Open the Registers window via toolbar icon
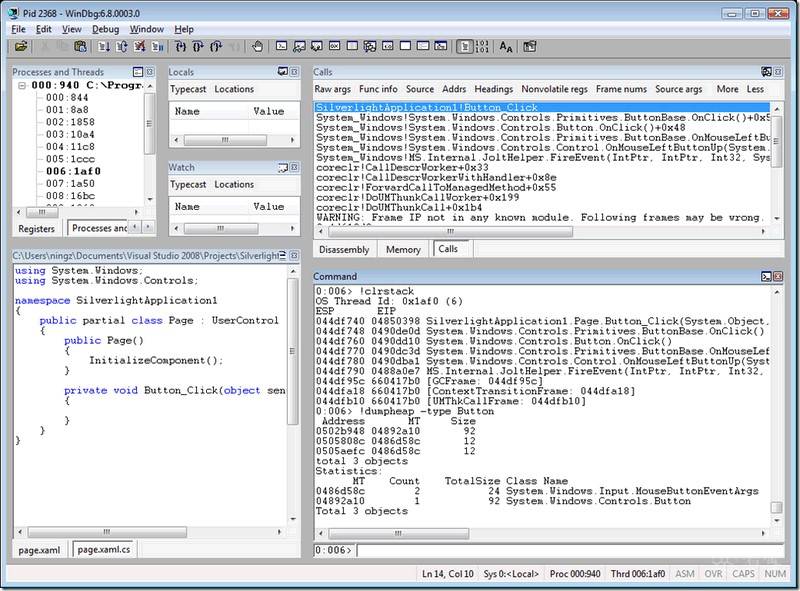The width and height of the screenshot is (800, 591). [334, 46]
